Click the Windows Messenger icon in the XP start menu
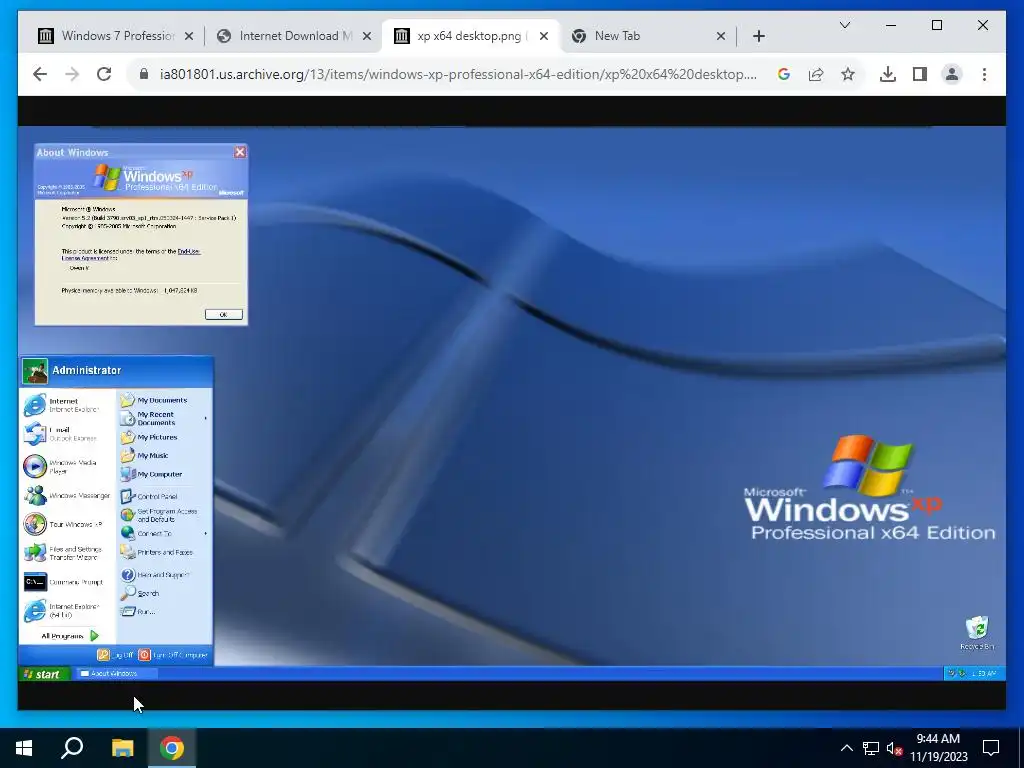Viewport: 1024px width, 768px height. (x=35, y=496)
